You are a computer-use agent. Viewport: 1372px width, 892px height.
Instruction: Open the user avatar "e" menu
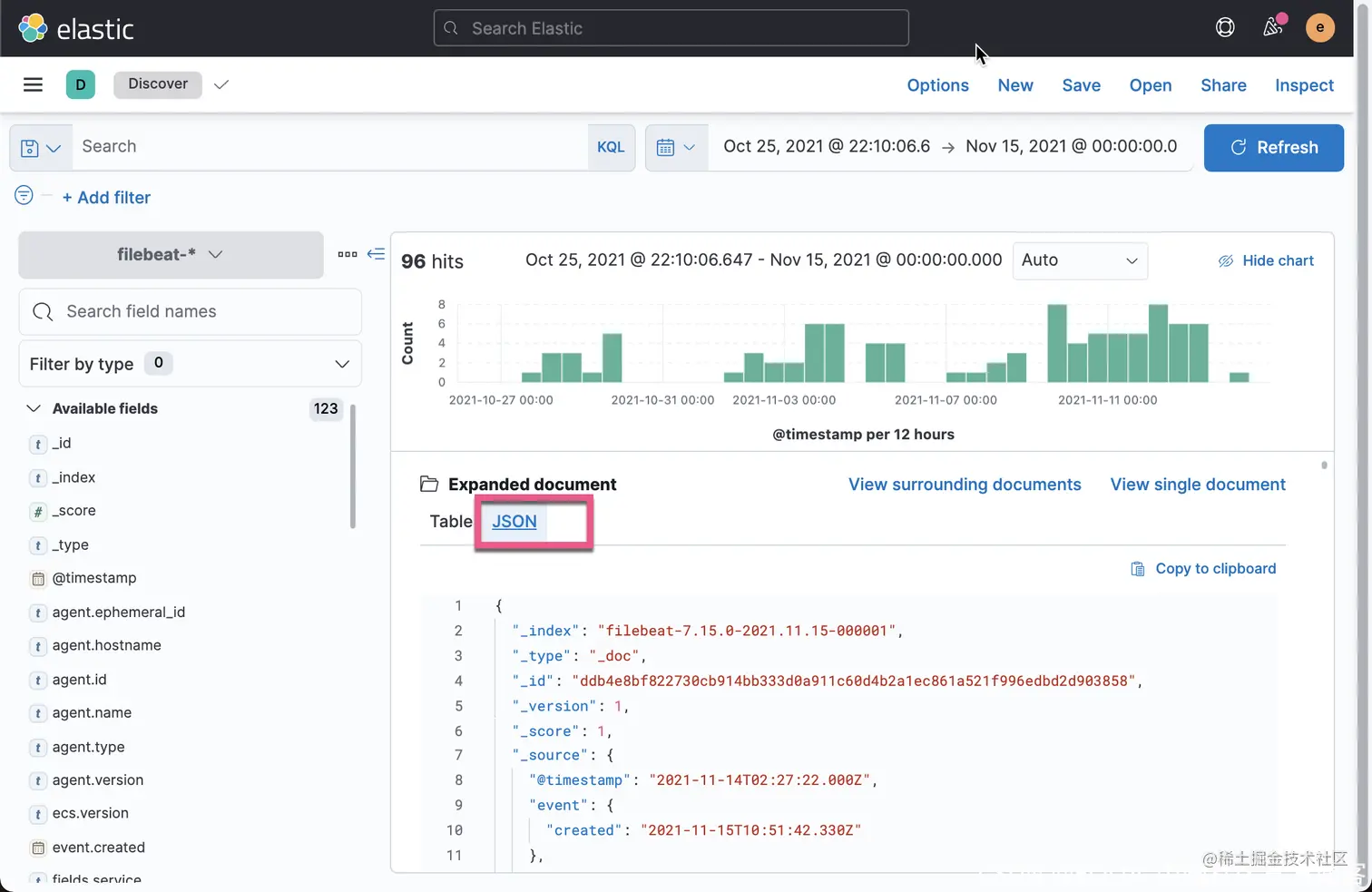(1320, 27)
